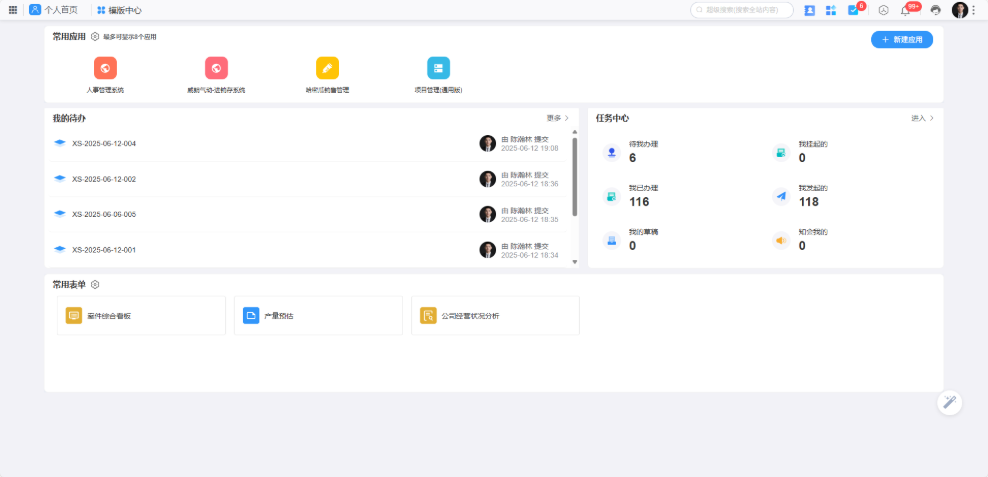Click the notification bell icon
The image size is (988, 477).
click(905, 10)
